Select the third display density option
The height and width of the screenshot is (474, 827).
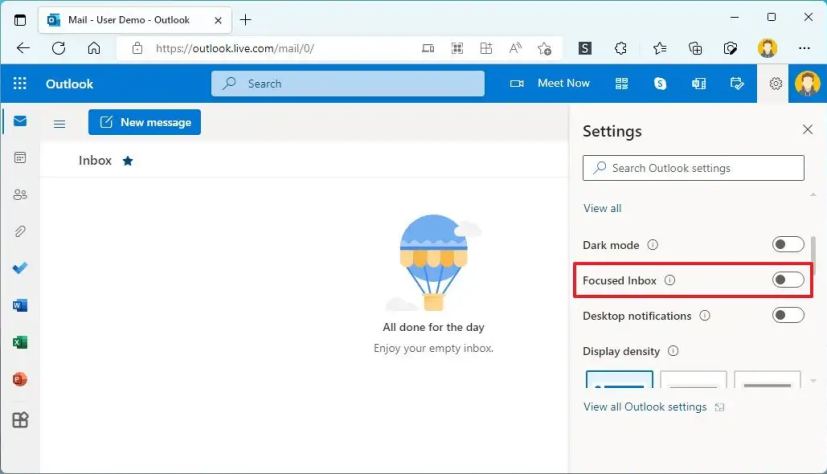(767, 379)
